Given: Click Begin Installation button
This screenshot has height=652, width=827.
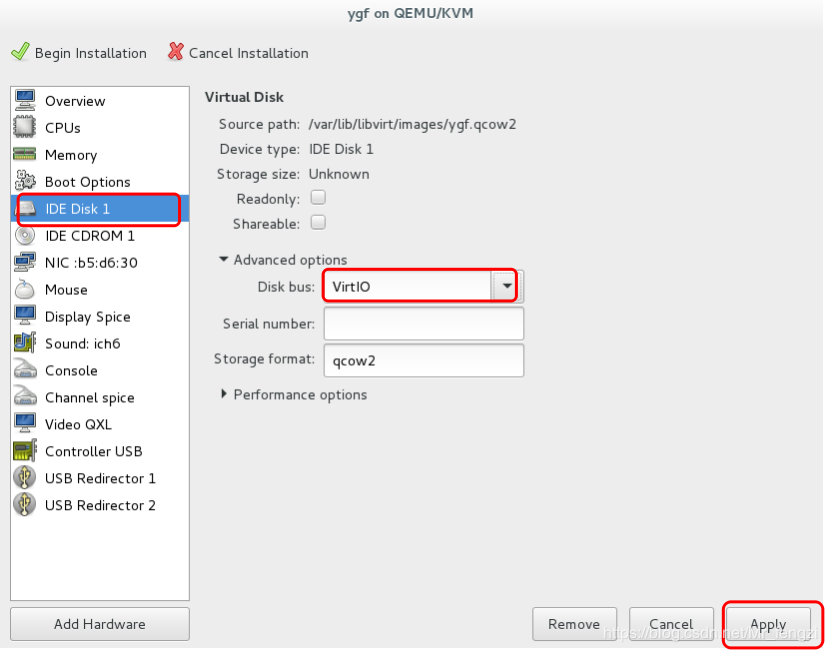Looking at the screenshot, I should (x=79, y=53).
